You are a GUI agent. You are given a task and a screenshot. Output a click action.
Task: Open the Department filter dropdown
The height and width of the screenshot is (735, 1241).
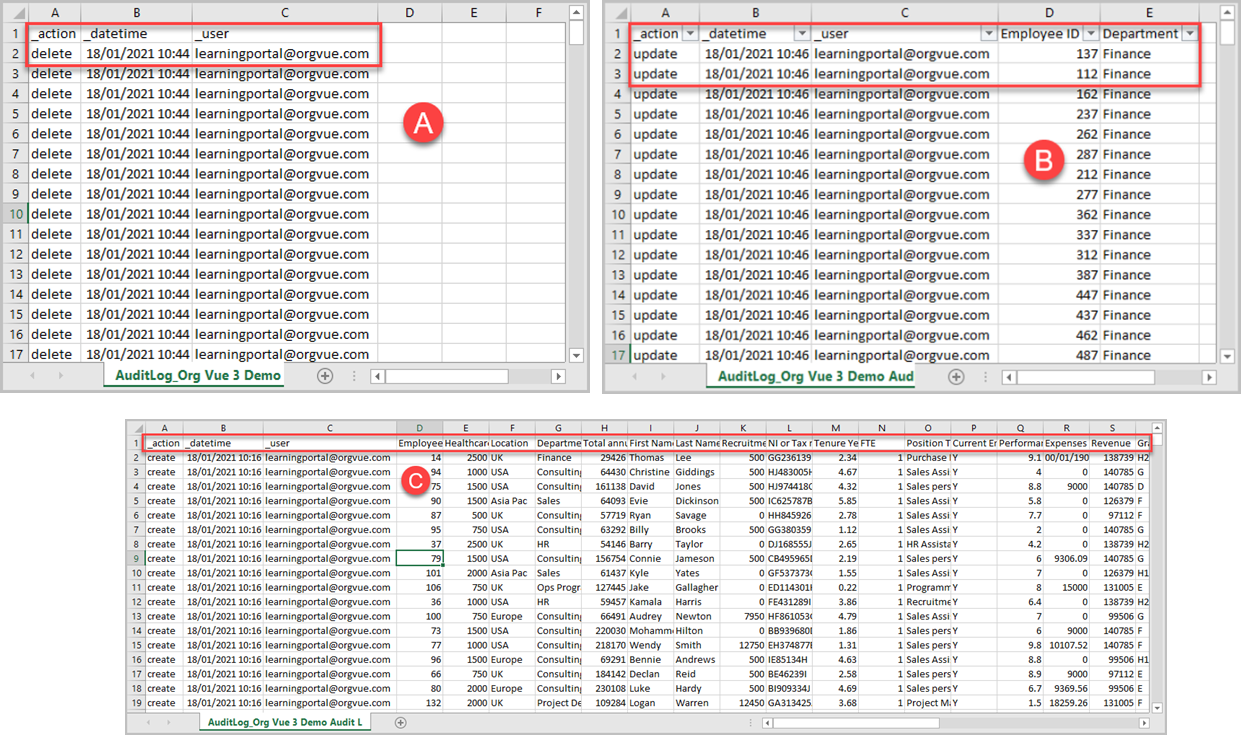(1187, 32)
